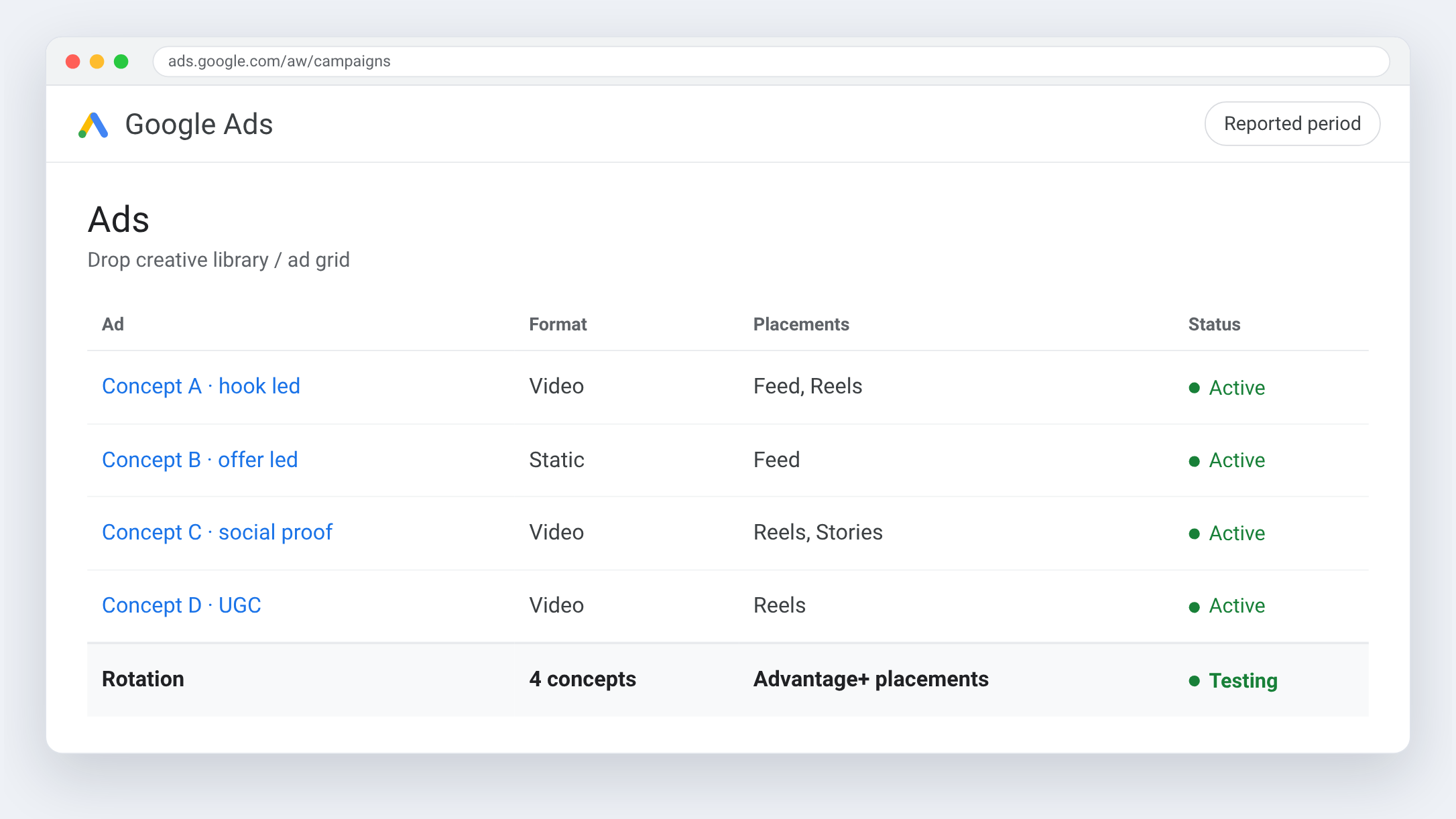Click the Placements column header

(x=801, y=324)
